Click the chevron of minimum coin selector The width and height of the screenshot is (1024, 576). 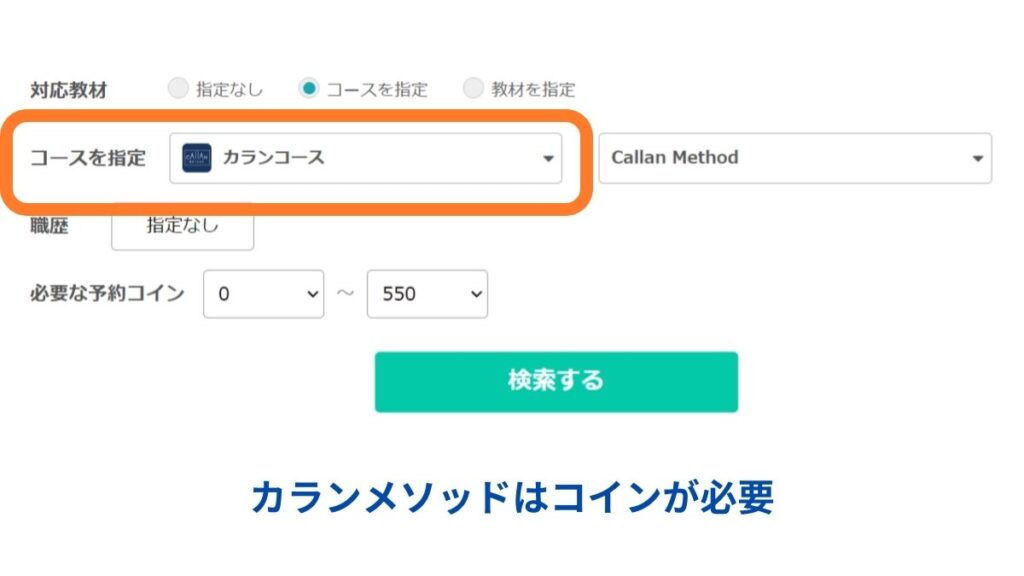tap(313, 295)
